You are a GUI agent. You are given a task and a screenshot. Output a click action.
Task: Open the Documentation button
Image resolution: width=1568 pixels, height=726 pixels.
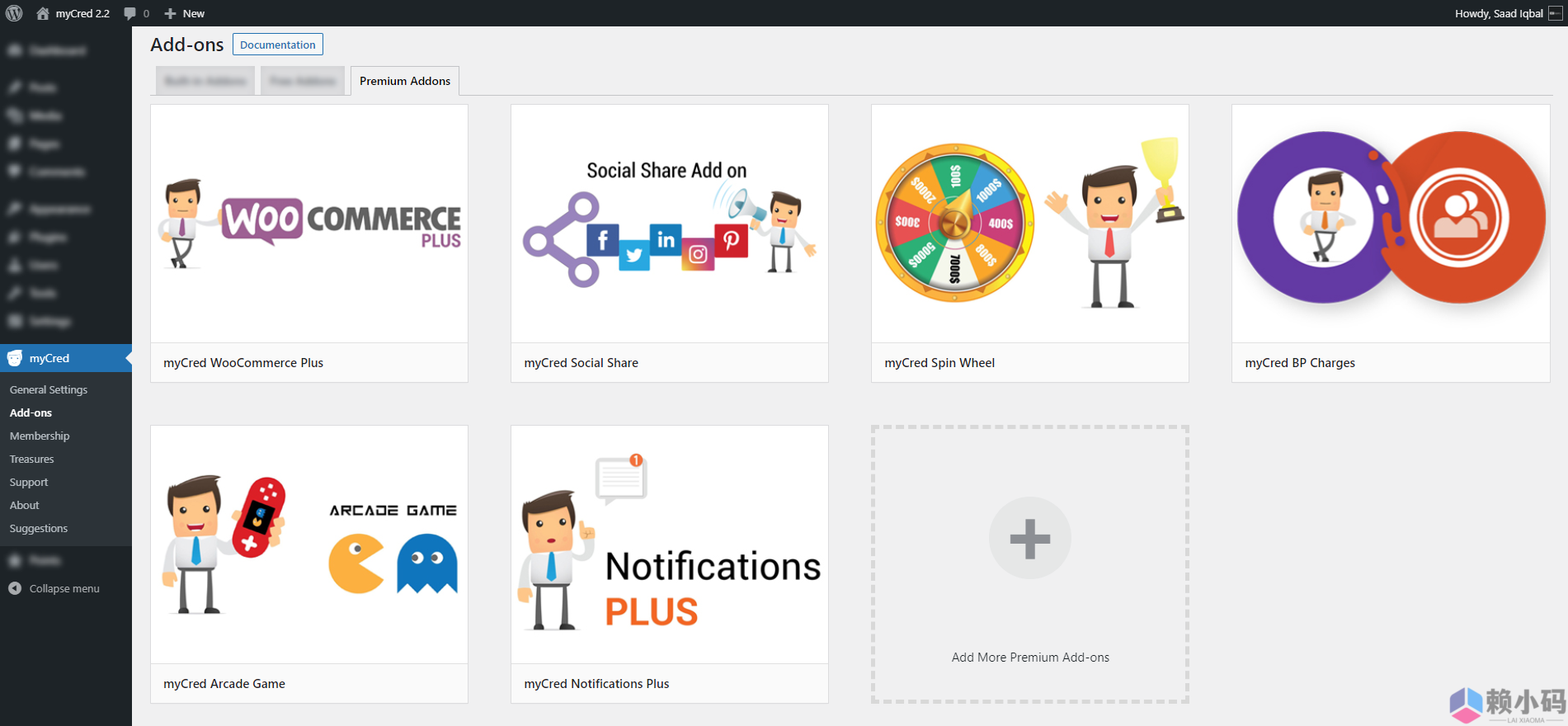coord(277,45)
